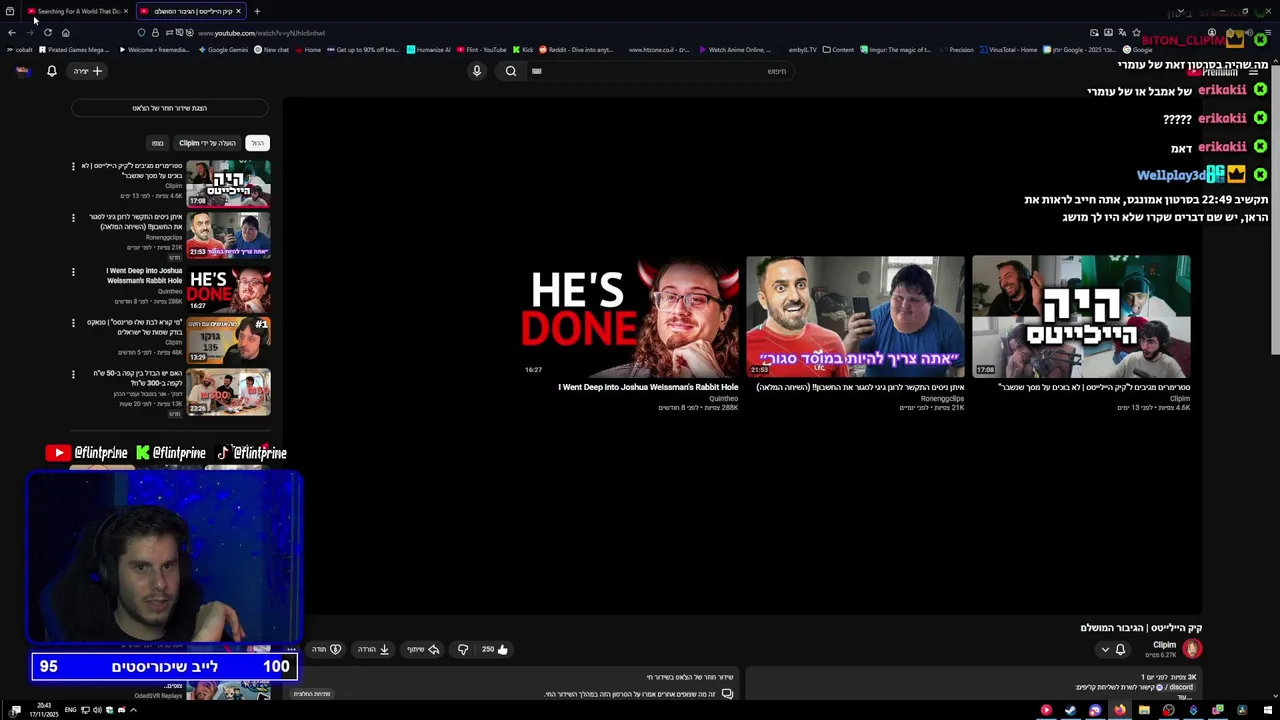Bookmark this page with star icon
The image size is (1280, 720).
1135,33
